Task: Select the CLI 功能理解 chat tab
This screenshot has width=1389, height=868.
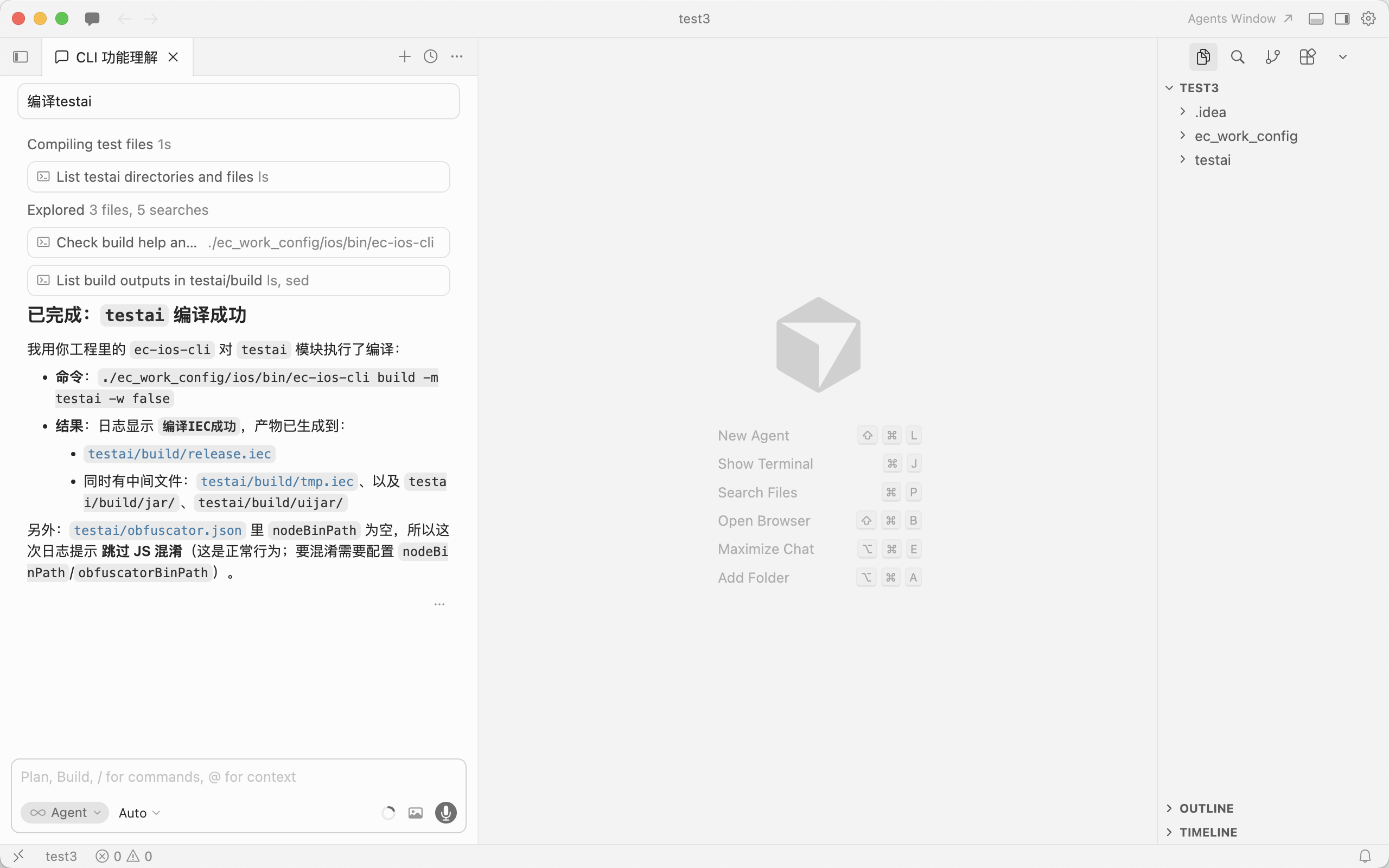Action: point(117,58)
